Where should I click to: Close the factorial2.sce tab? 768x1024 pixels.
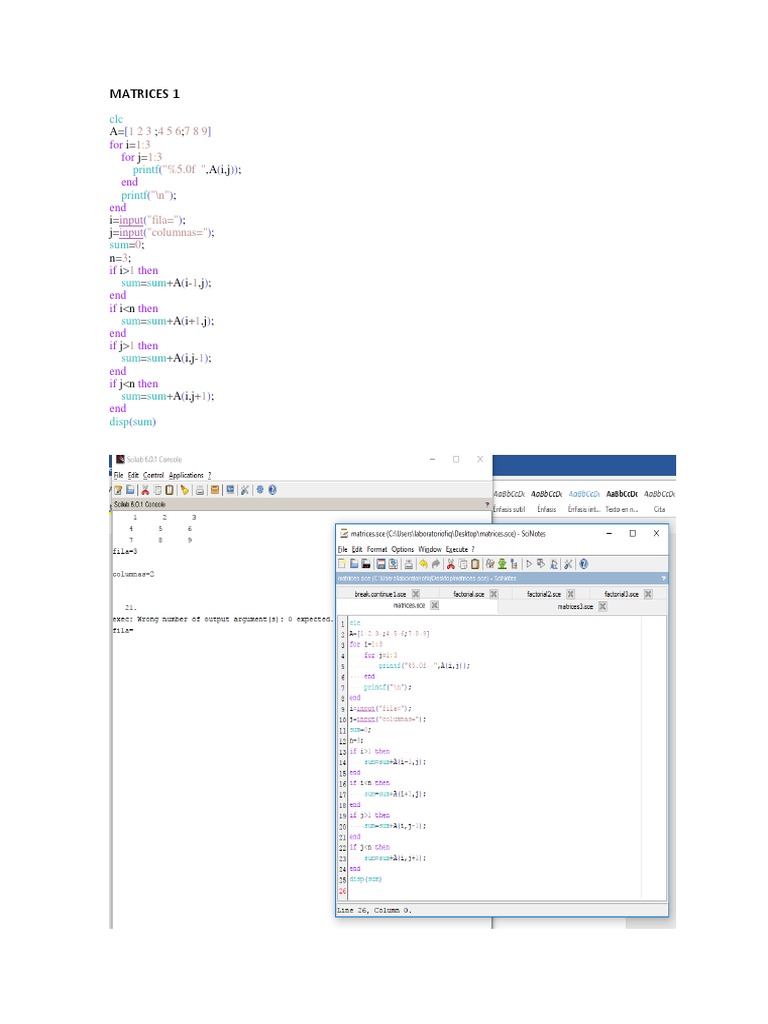point(571,594)
